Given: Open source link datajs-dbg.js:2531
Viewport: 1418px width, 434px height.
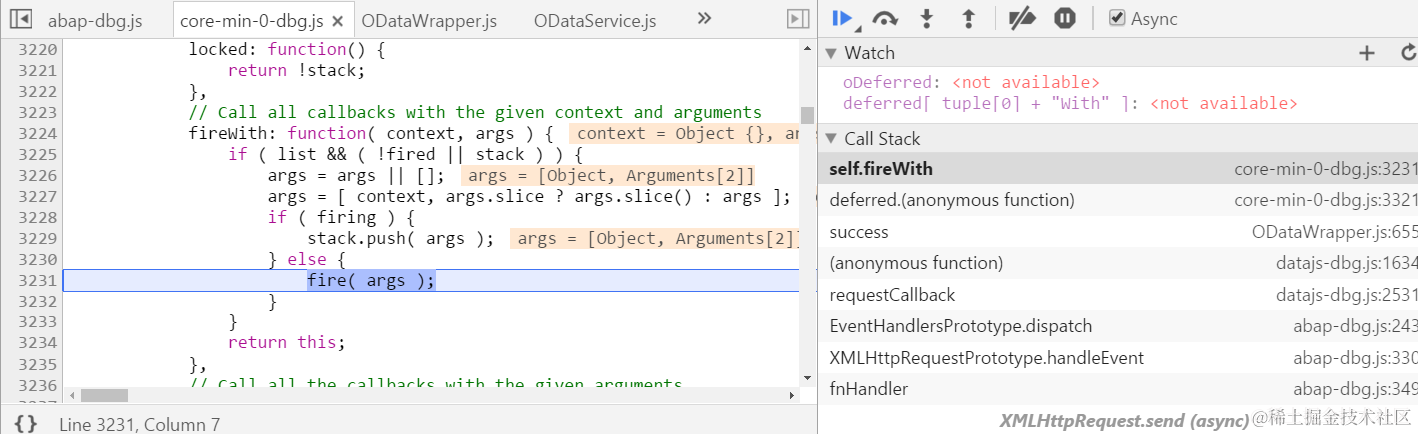Looking at the screenshot, I should (x=1347, y=295).
